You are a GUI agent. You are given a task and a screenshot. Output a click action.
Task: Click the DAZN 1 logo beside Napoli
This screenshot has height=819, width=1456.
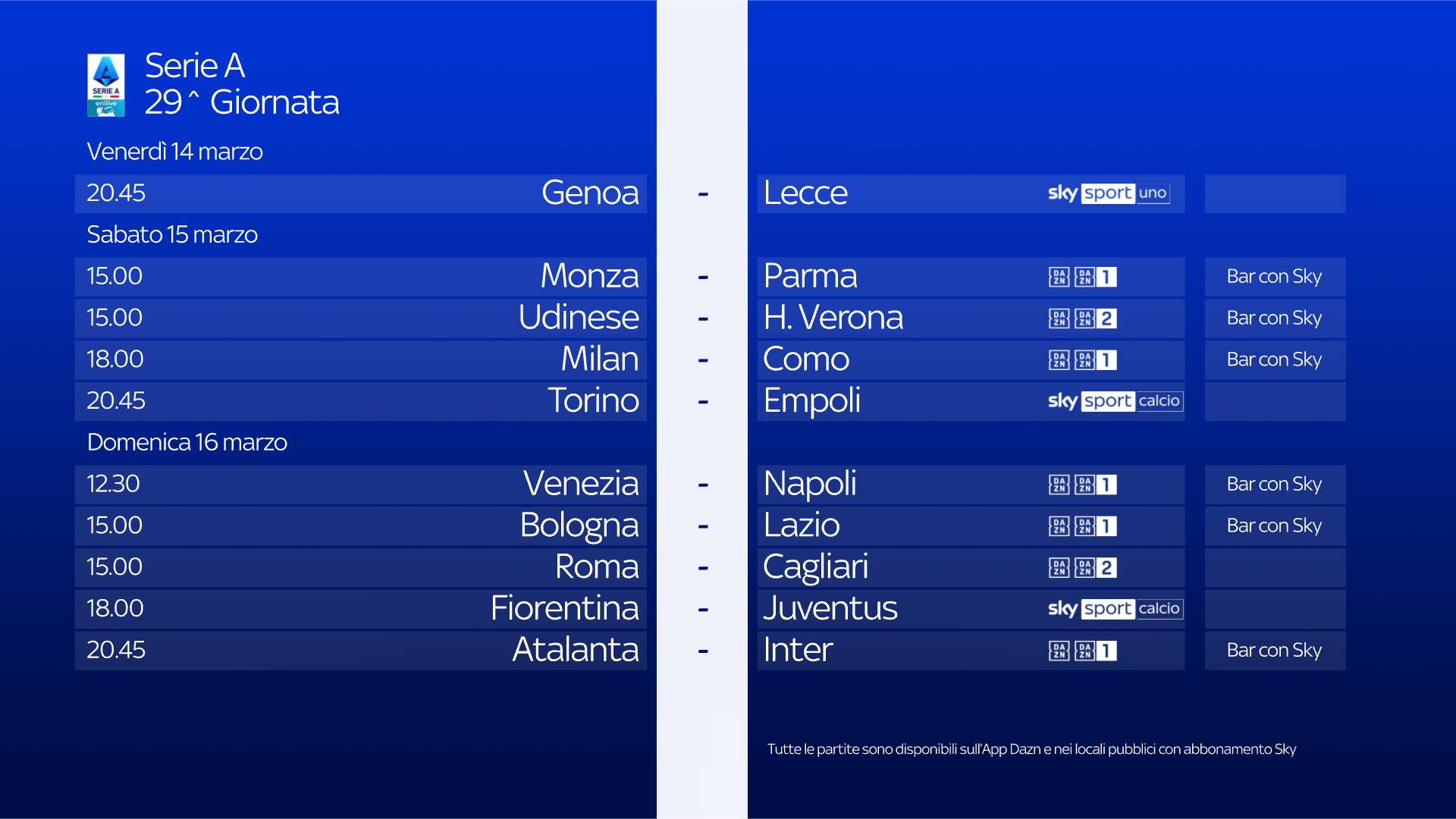click(x=1095, y=485)
